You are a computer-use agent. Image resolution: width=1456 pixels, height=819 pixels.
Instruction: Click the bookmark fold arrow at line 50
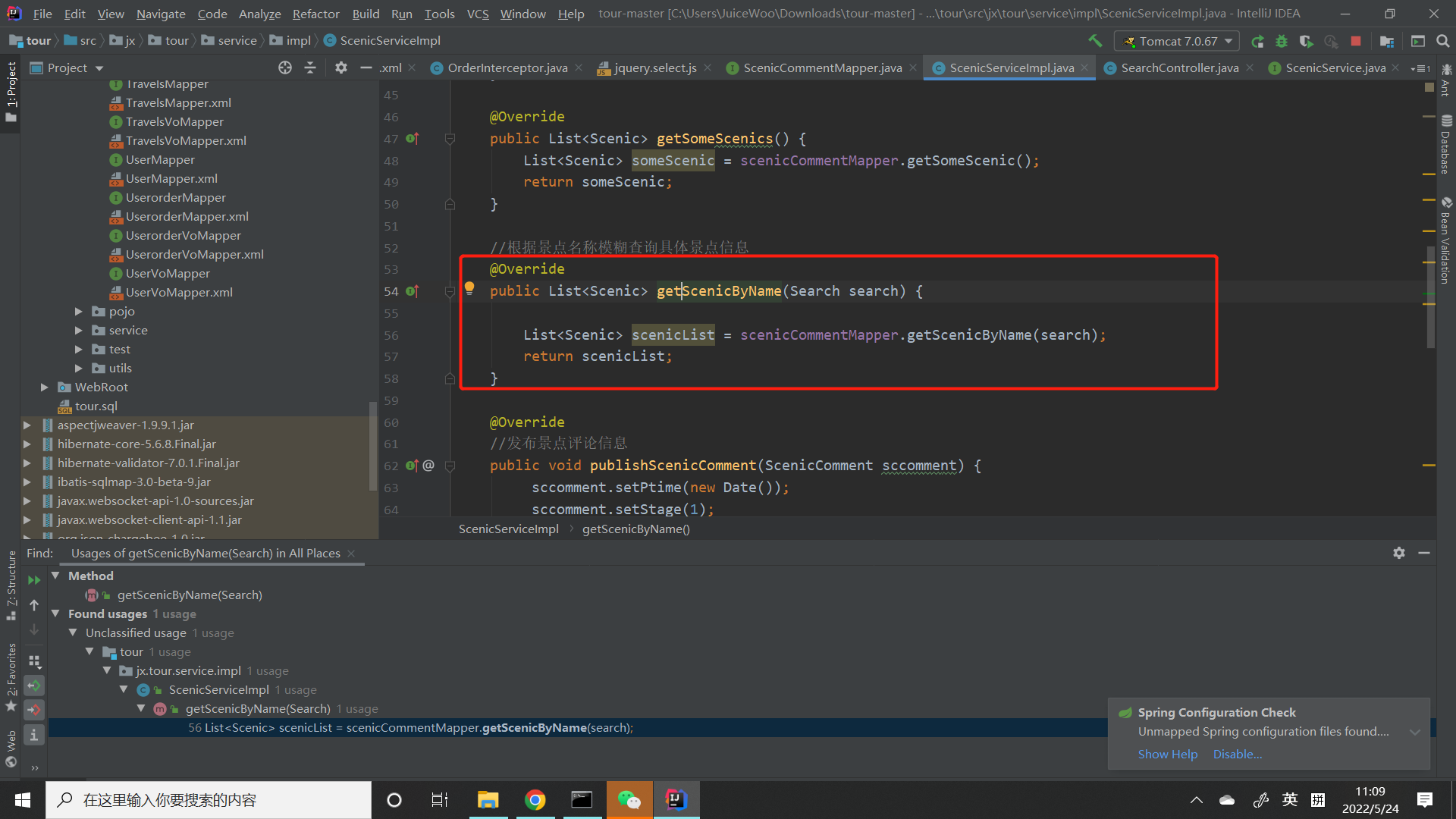click(450, 204)
